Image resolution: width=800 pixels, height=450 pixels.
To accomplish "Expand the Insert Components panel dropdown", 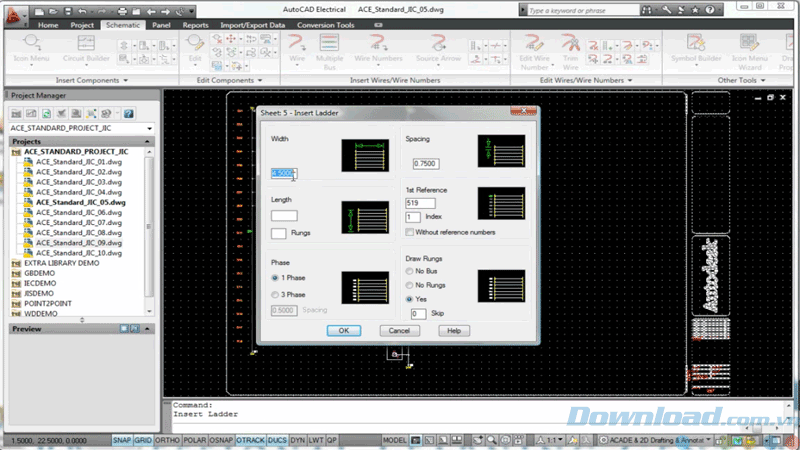I will pos(126,81).
